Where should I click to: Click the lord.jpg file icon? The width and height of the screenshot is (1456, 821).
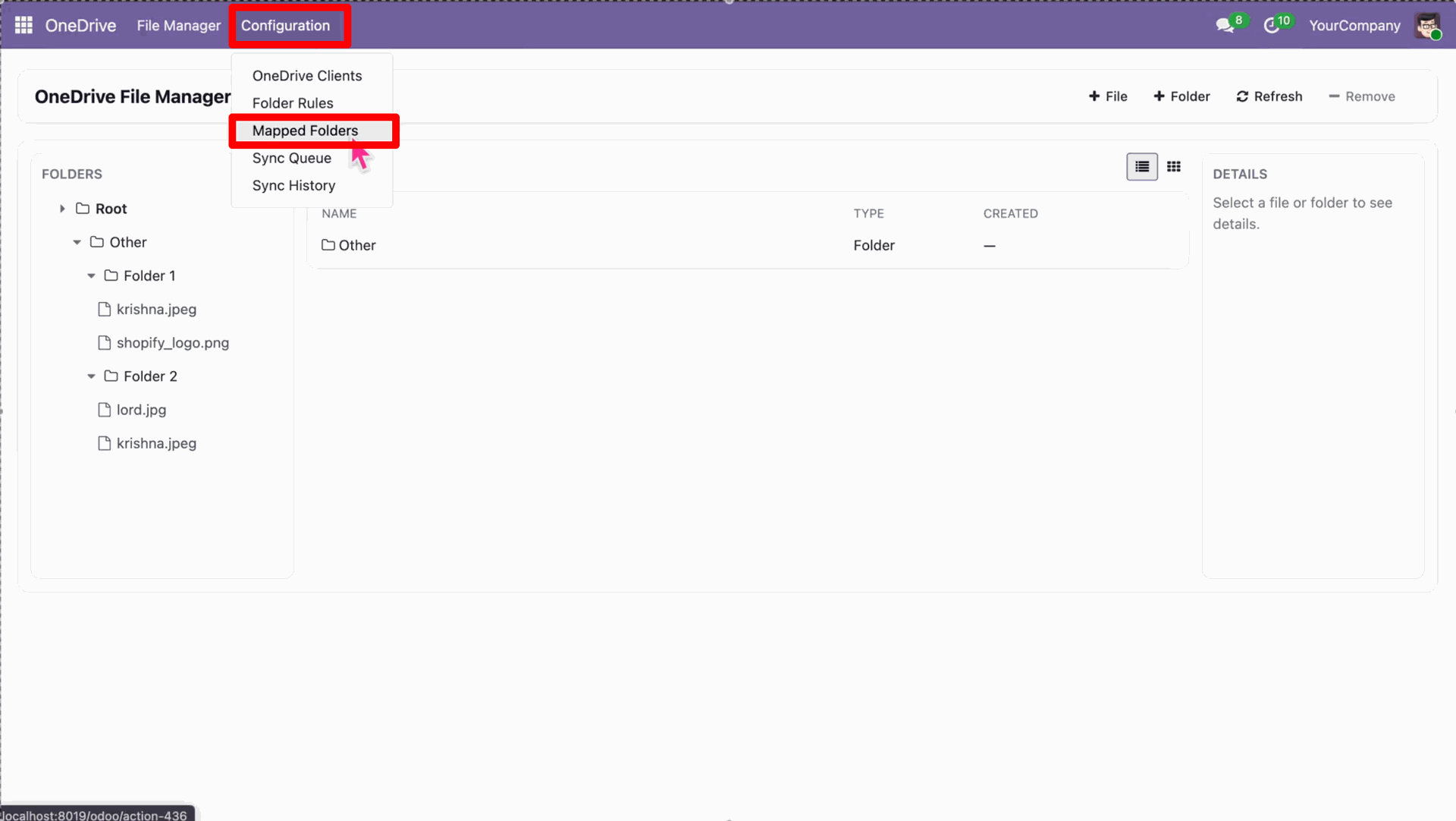coord(105,410)
